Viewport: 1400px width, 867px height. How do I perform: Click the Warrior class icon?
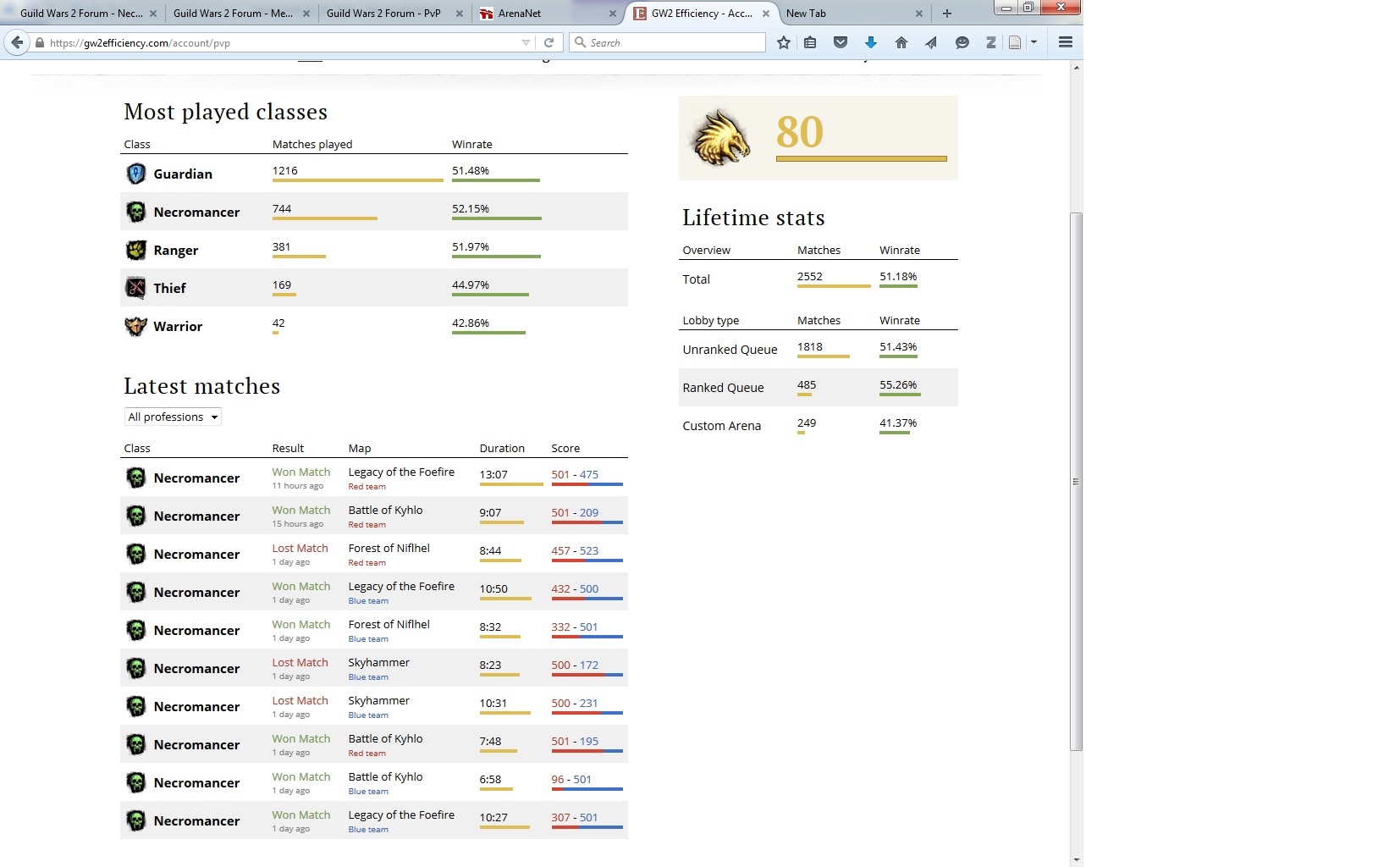coord(135,326)
